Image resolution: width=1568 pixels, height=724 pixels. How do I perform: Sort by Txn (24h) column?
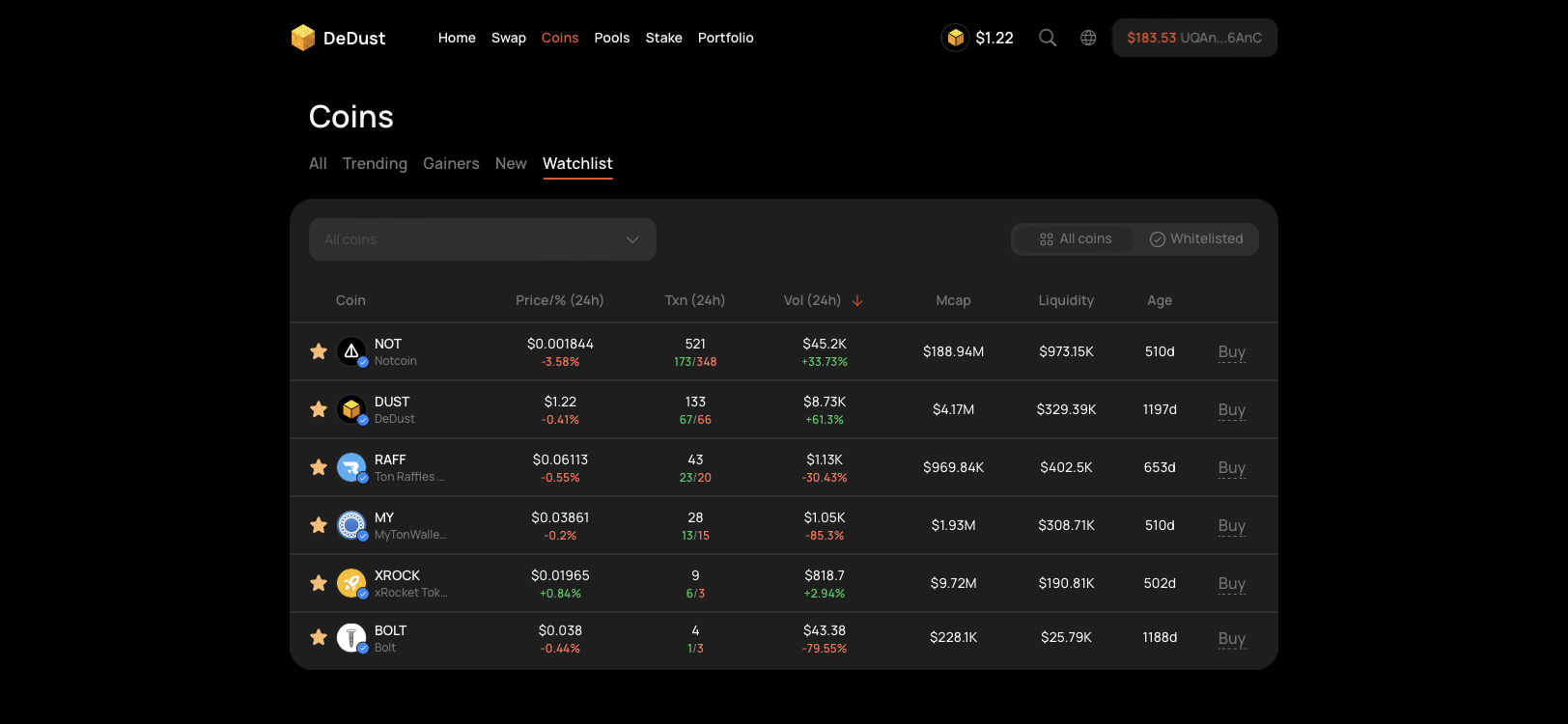click(x=695, y=300)
